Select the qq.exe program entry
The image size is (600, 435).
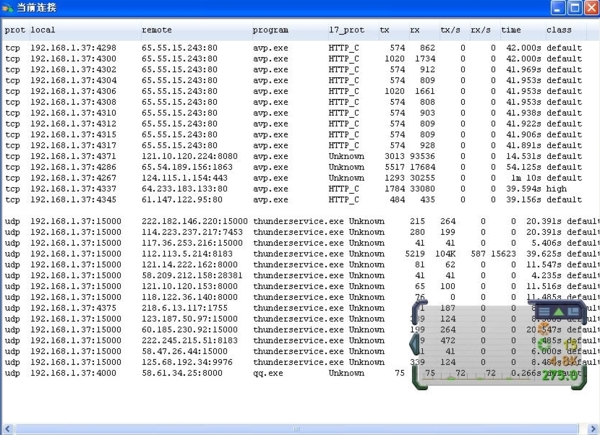click(x=268, y=373)
